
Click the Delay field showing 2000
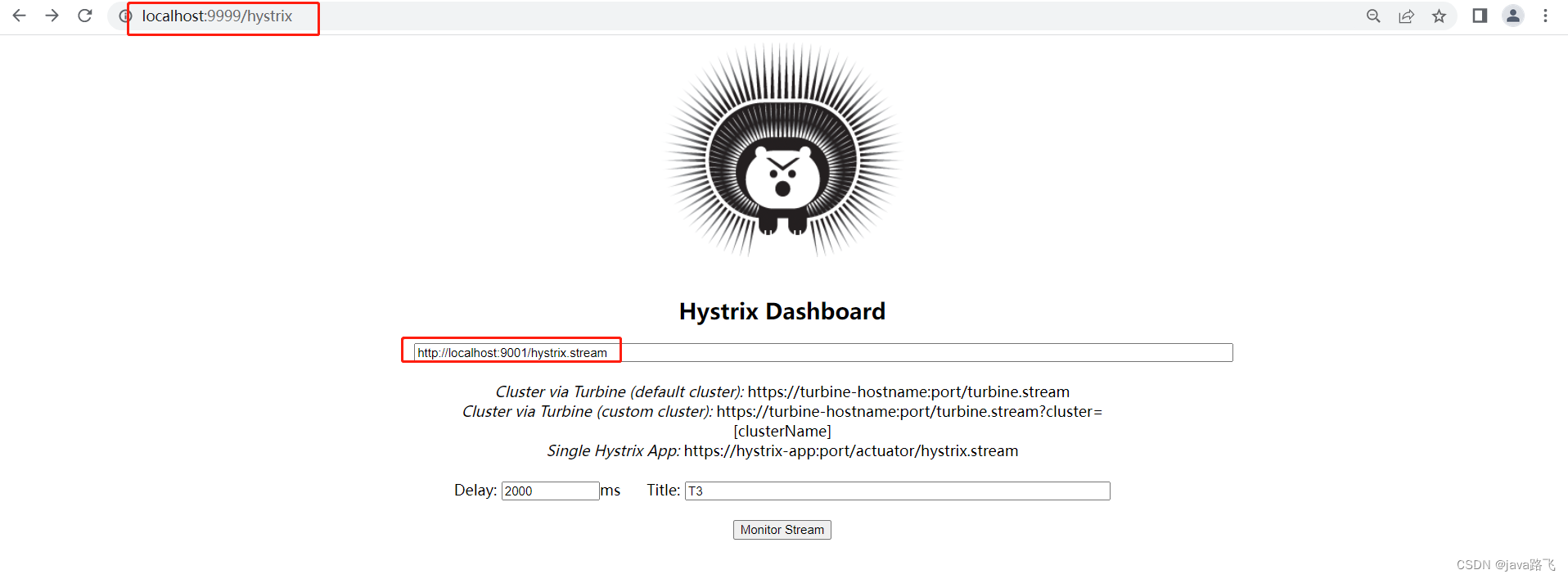coord(551,491)
